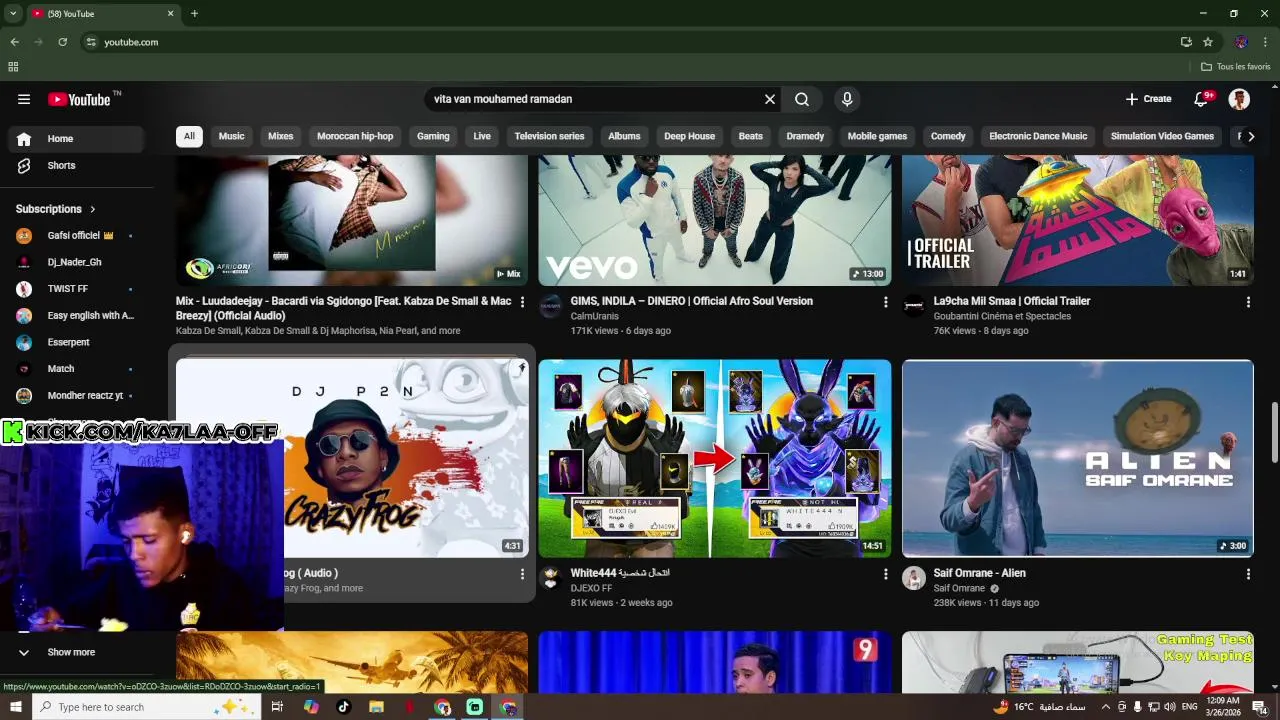Open the taskbar volume control

coord(1170,707)
